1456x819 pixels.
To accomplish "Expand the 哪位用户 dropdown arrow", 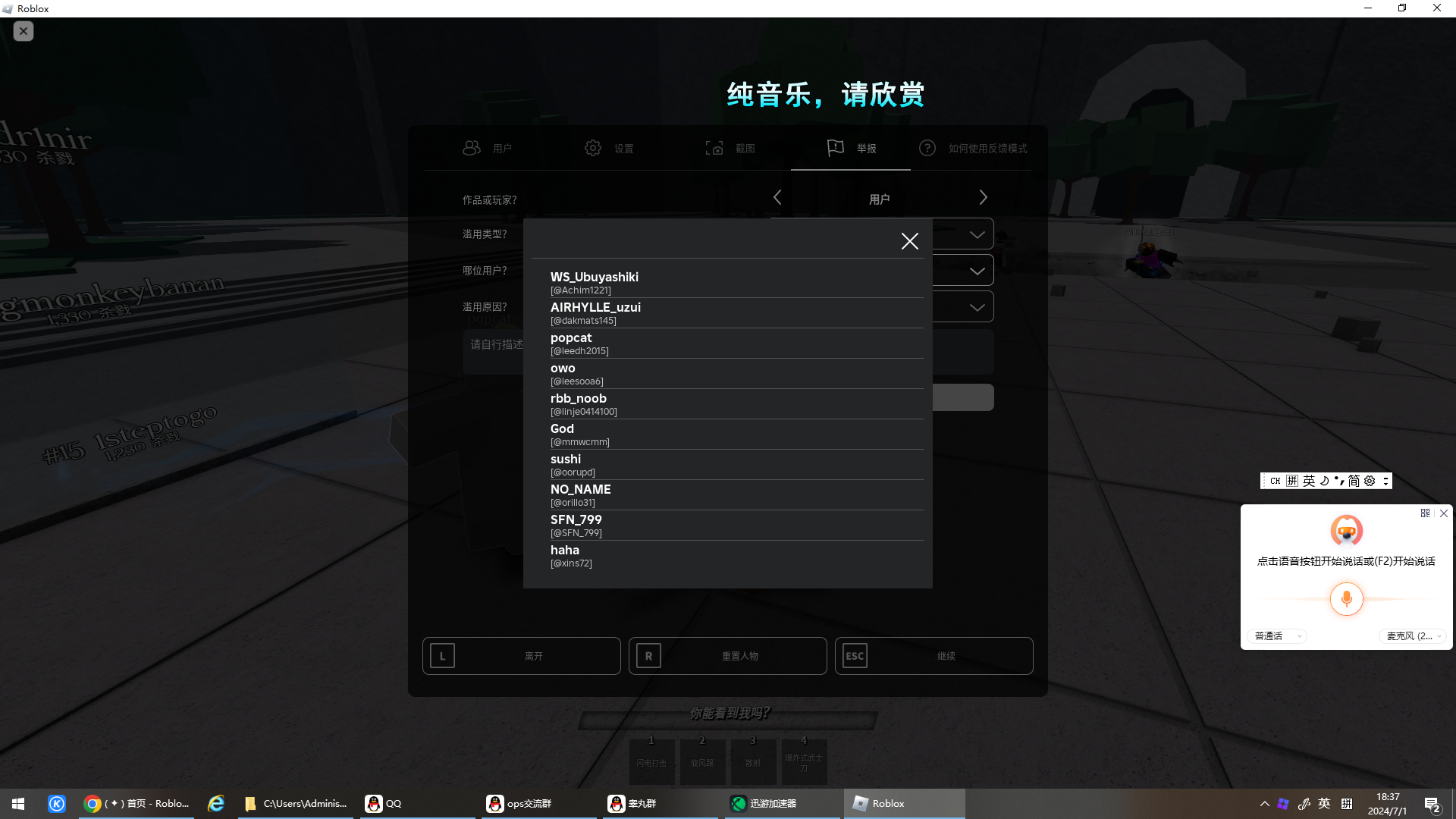I will point(977,271).
